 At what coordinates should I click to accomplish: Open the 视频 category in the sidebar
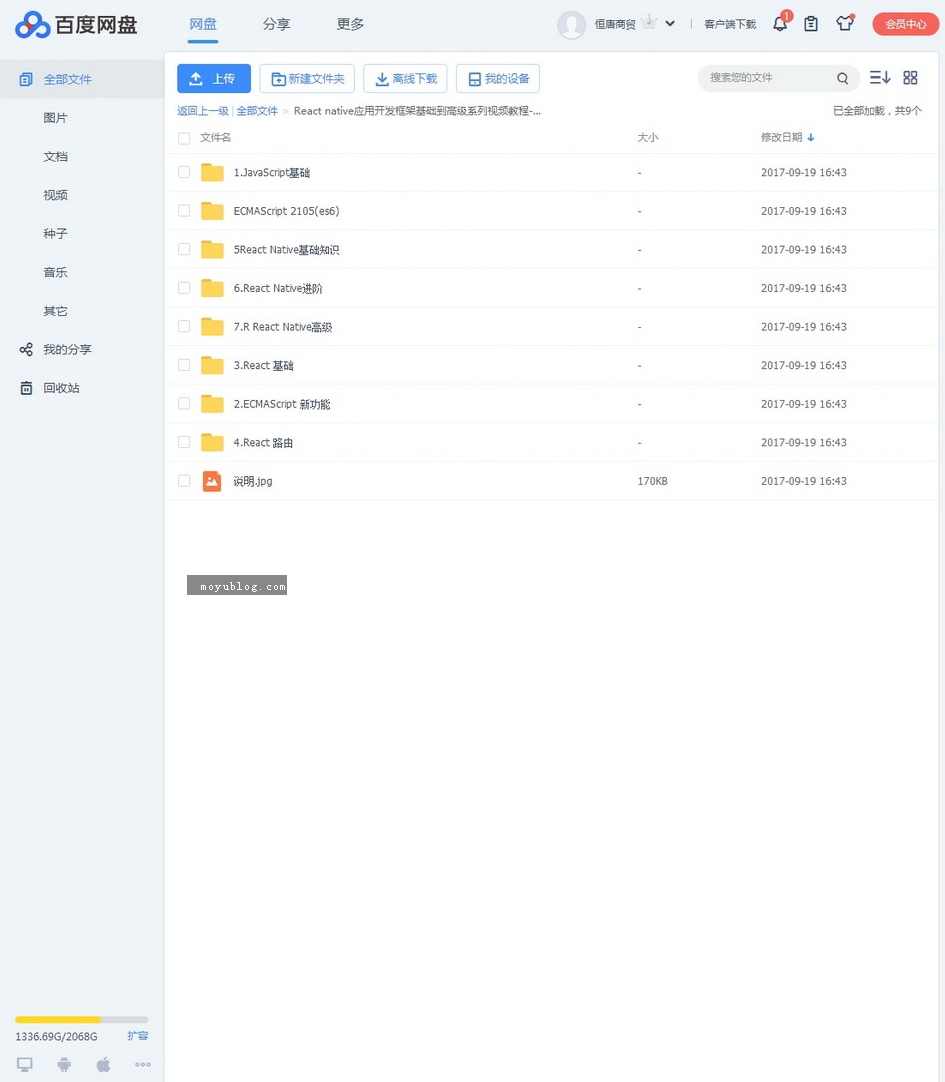click(x=55, y=194)
